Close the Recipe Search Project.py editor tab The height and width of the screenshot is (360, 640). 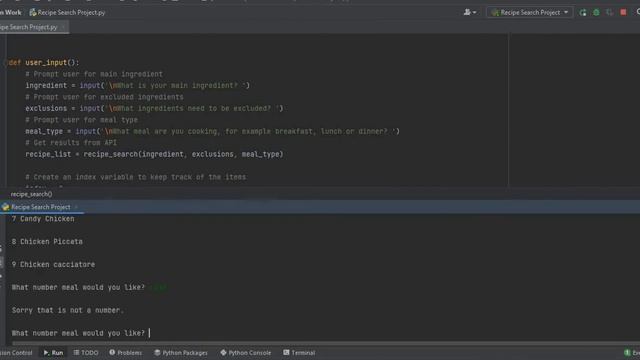click(x=63, y=27)
